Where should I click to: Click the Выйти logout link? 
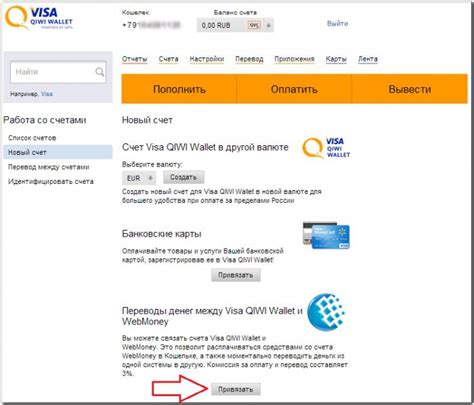point(337,23)
